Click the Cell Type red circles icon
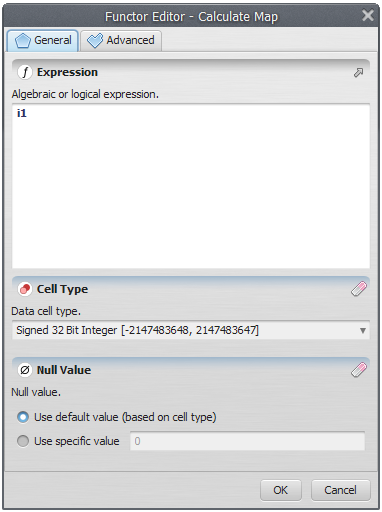 point(25,289)
